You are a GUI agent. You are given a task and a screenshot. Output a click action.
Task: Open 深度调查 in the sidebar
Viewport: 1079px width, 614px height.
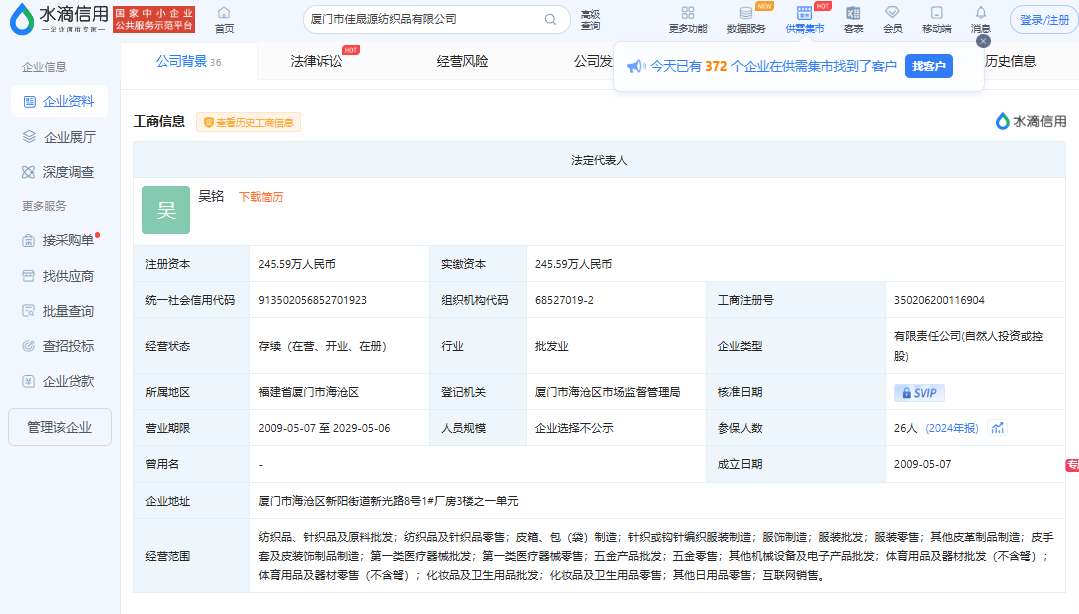click(68, 172)
